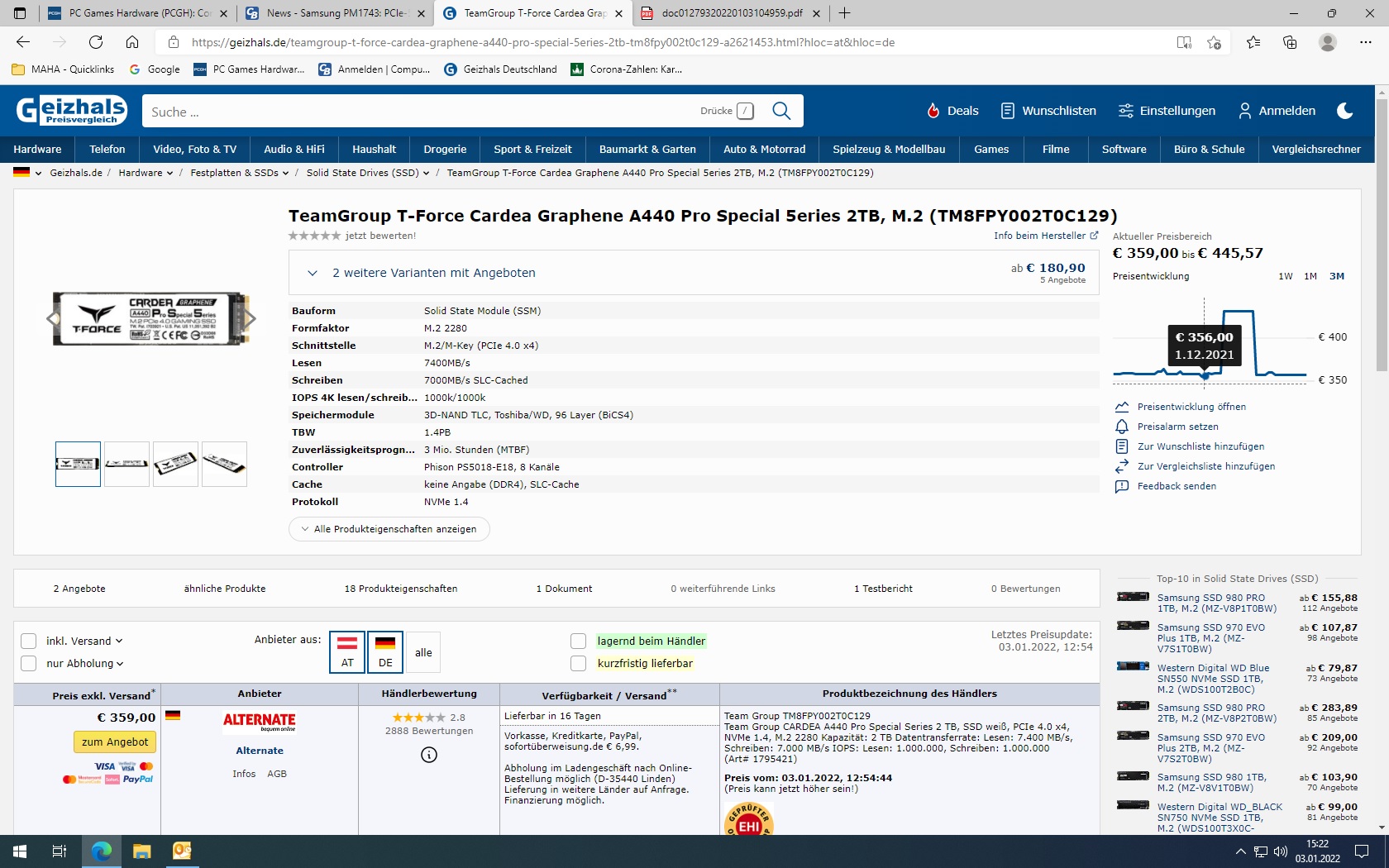Click Feedback senden speech bubble icon
The image size is (1389, 868).
click(x=1122, y=486)
